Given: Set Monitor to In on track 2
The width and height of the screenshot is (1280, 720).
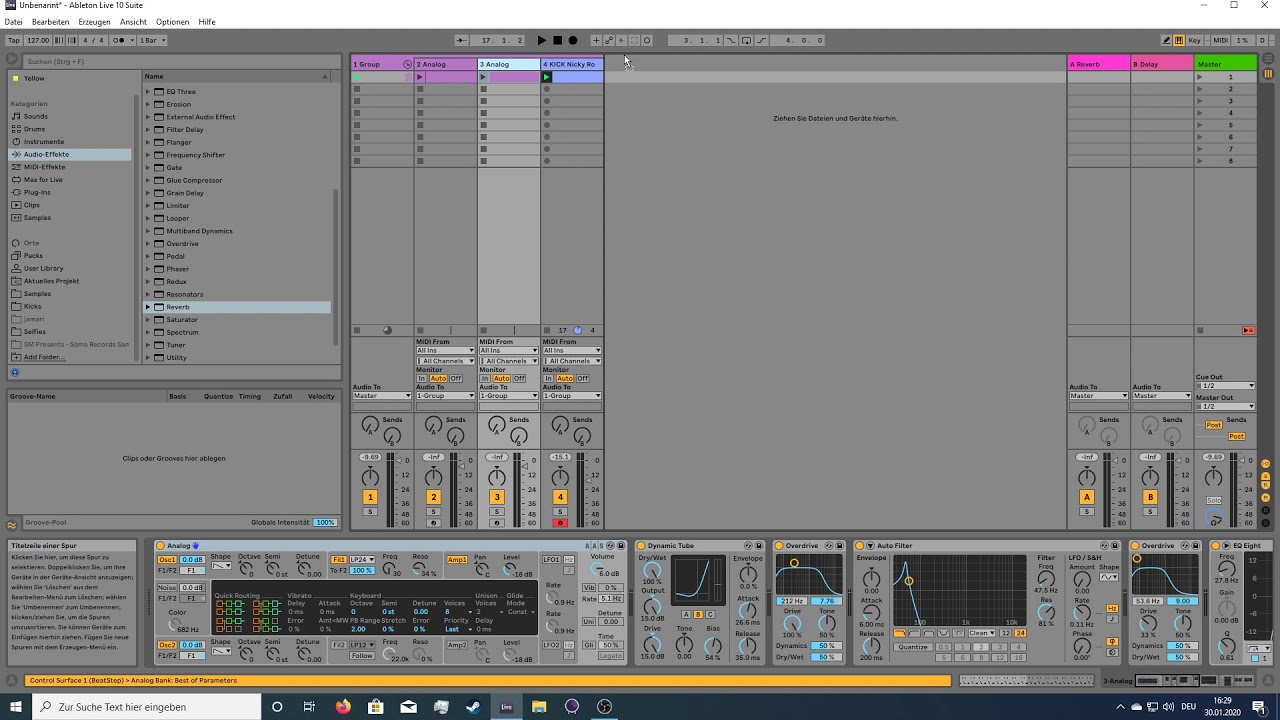Looking at the screenshot, I should click(x=422, y=378).
